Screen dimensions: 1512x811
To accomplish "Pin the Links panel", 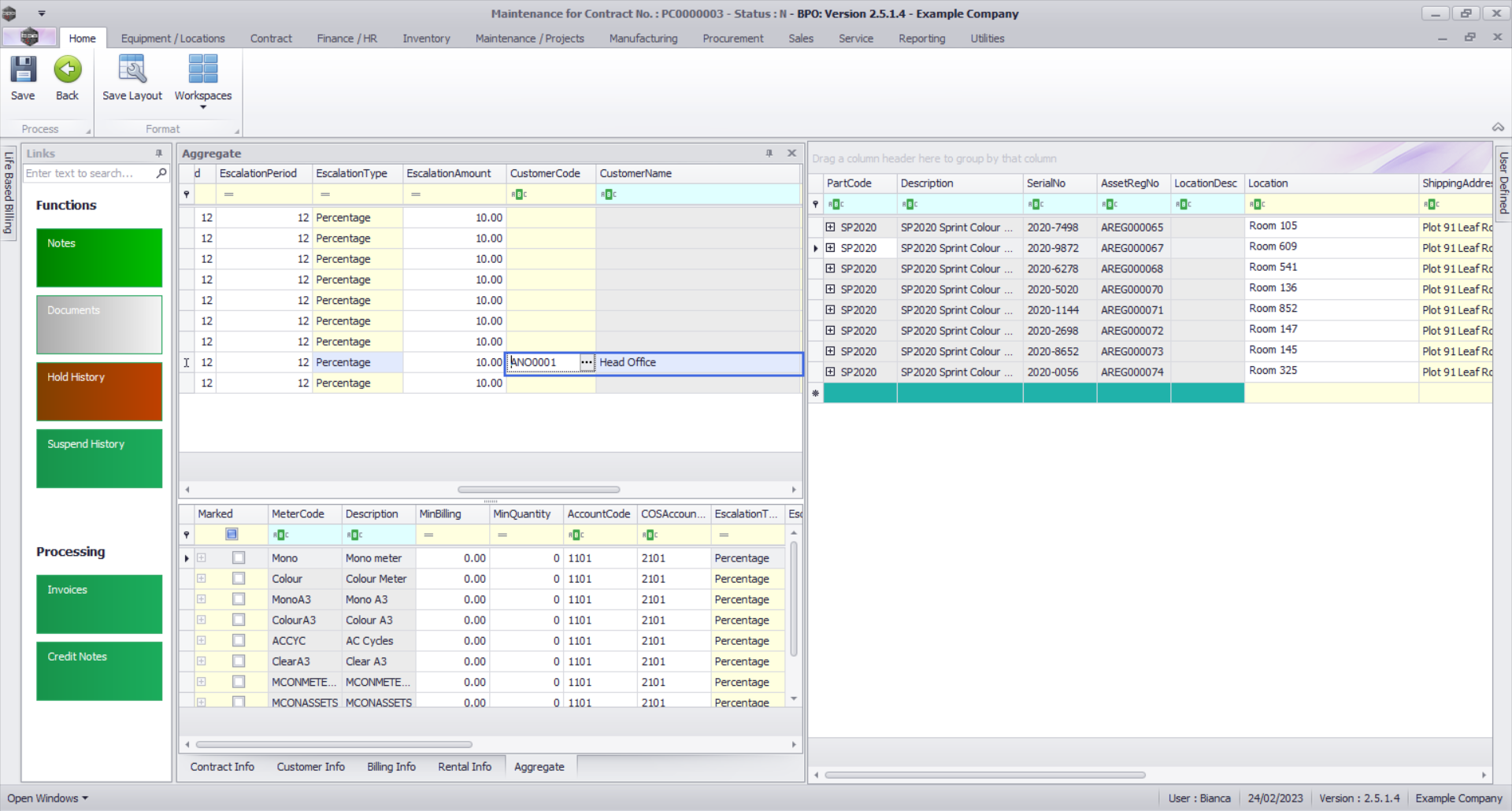I will click(x=159, y=154).
